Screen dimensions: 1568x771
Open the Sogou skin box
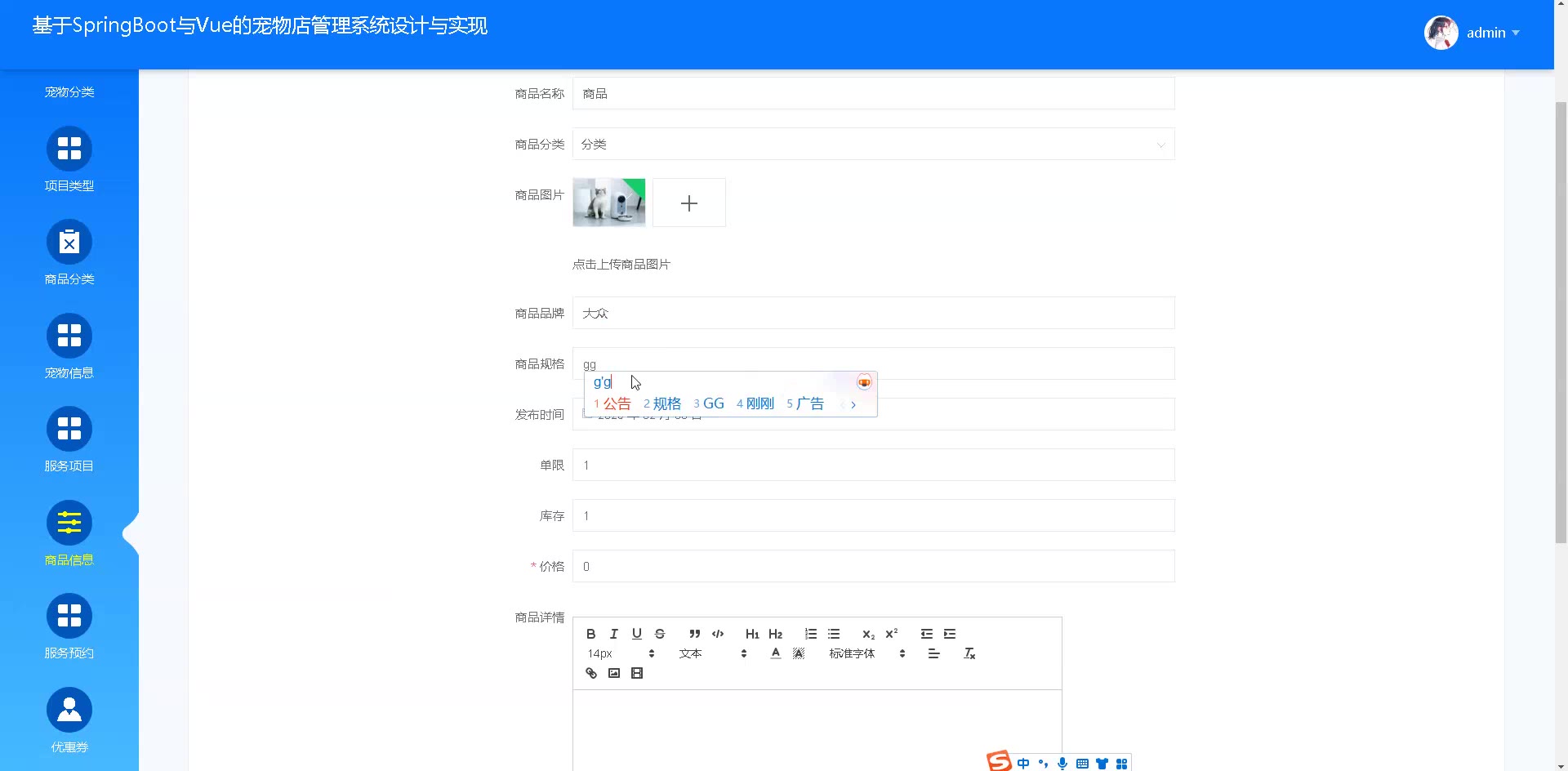pyautogui.click(x=1102, y=764)
